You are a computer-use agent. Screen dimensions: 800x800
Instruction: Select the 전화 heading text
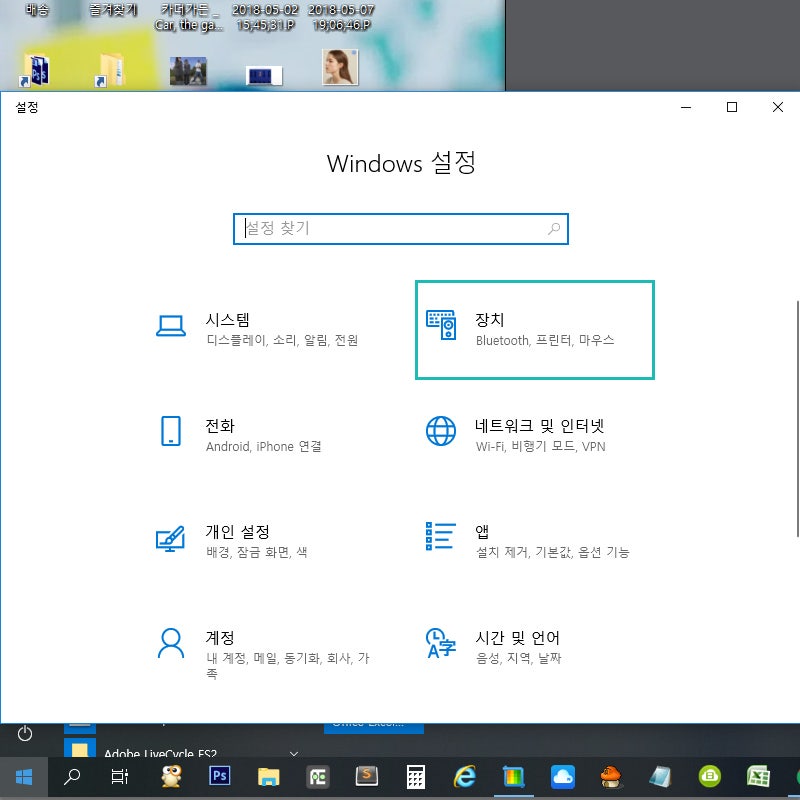point(220,426)
